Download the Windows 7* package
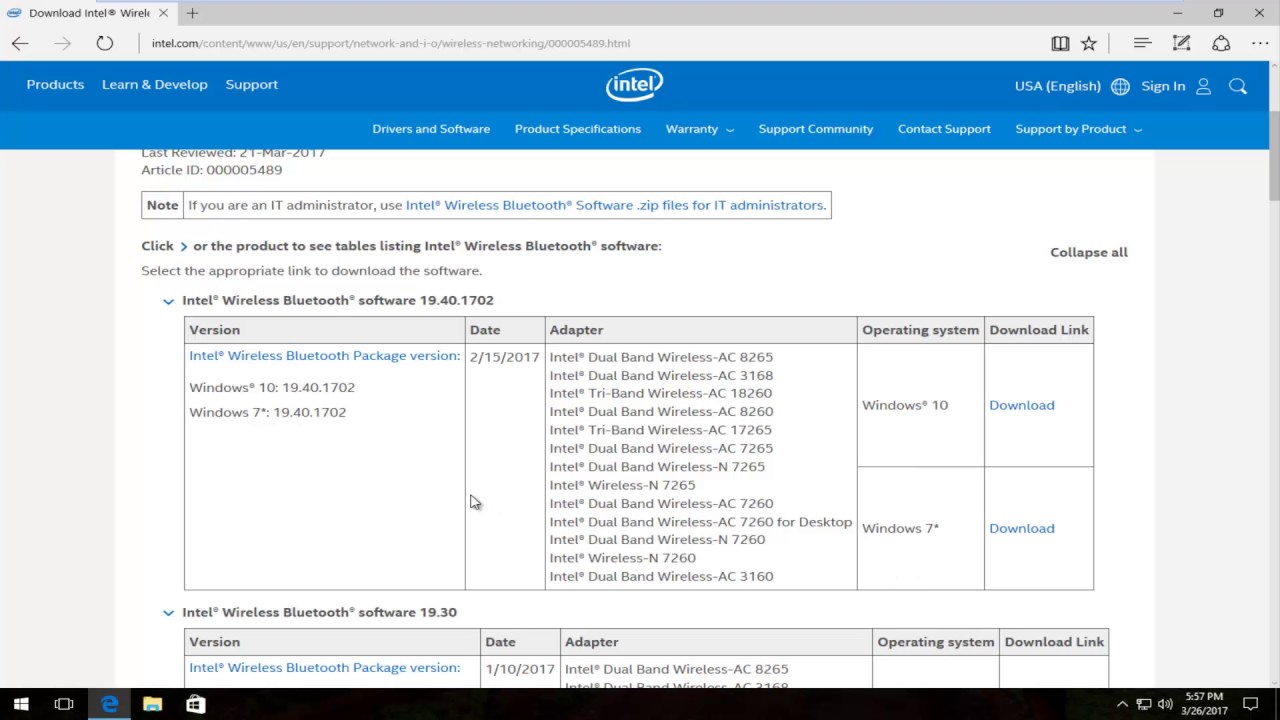The width and height of the screenshot is (1280, 720). click(x=1021, y=528)
